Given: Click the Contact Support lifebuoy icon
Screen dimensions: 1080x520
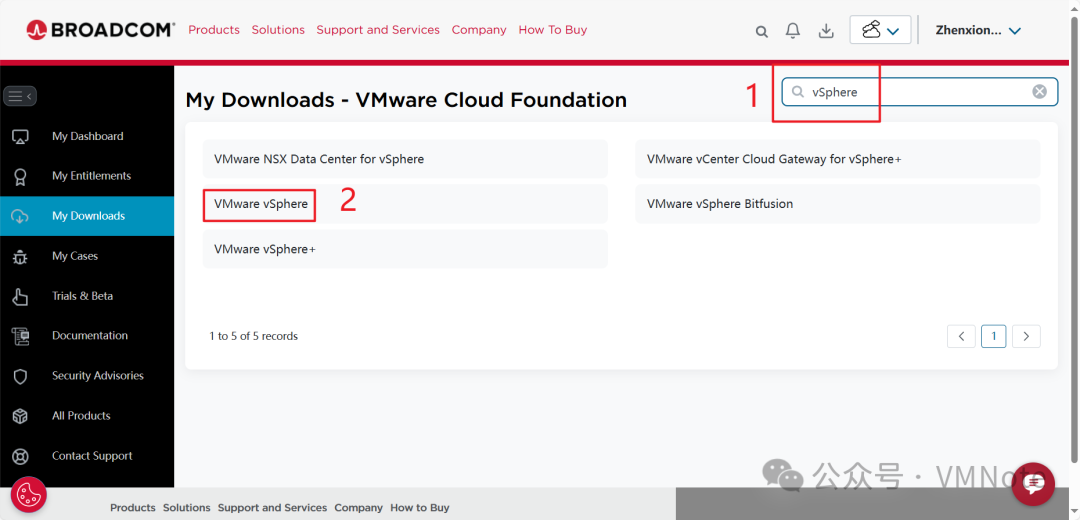Looking at the screenshot, I should [x=20, y=456].
